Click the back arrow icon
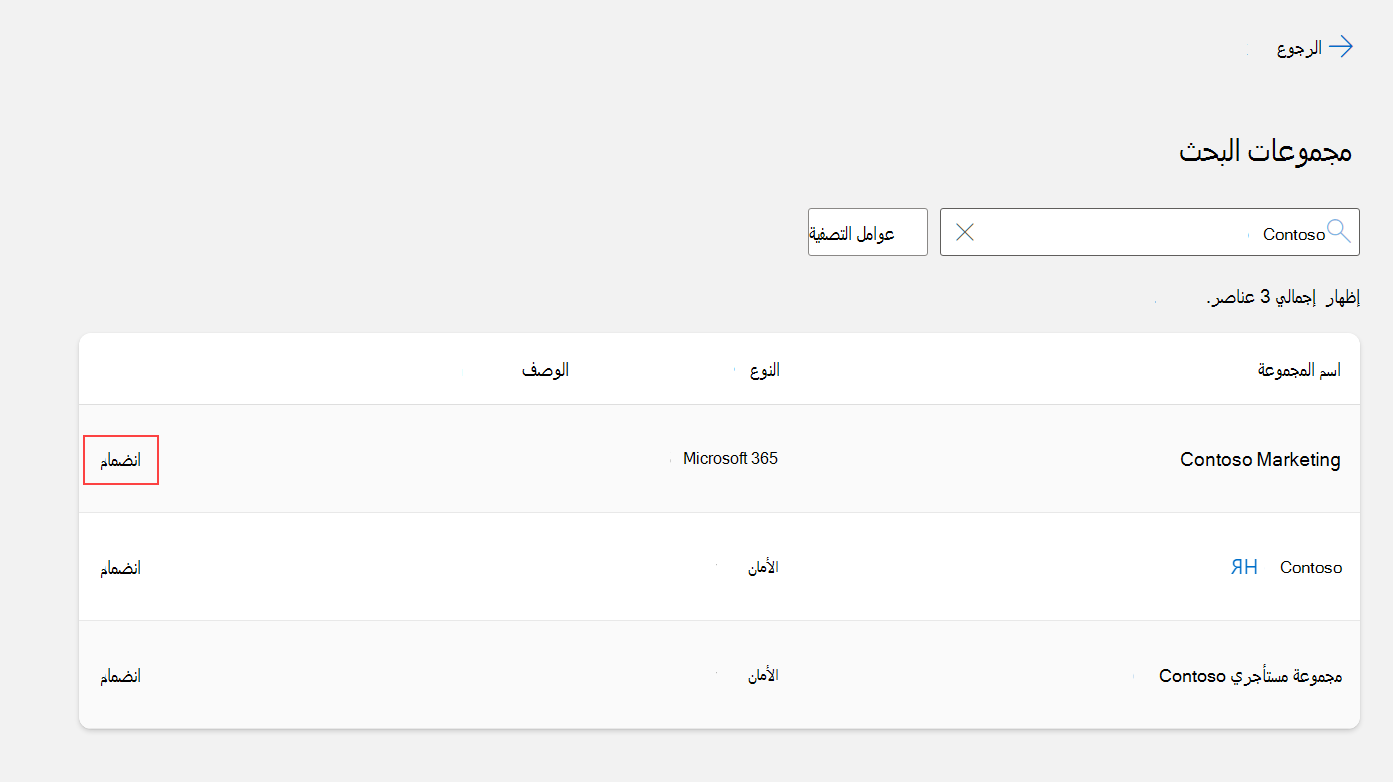Viewport: 1393px width, 782px height. point(1341,47)
